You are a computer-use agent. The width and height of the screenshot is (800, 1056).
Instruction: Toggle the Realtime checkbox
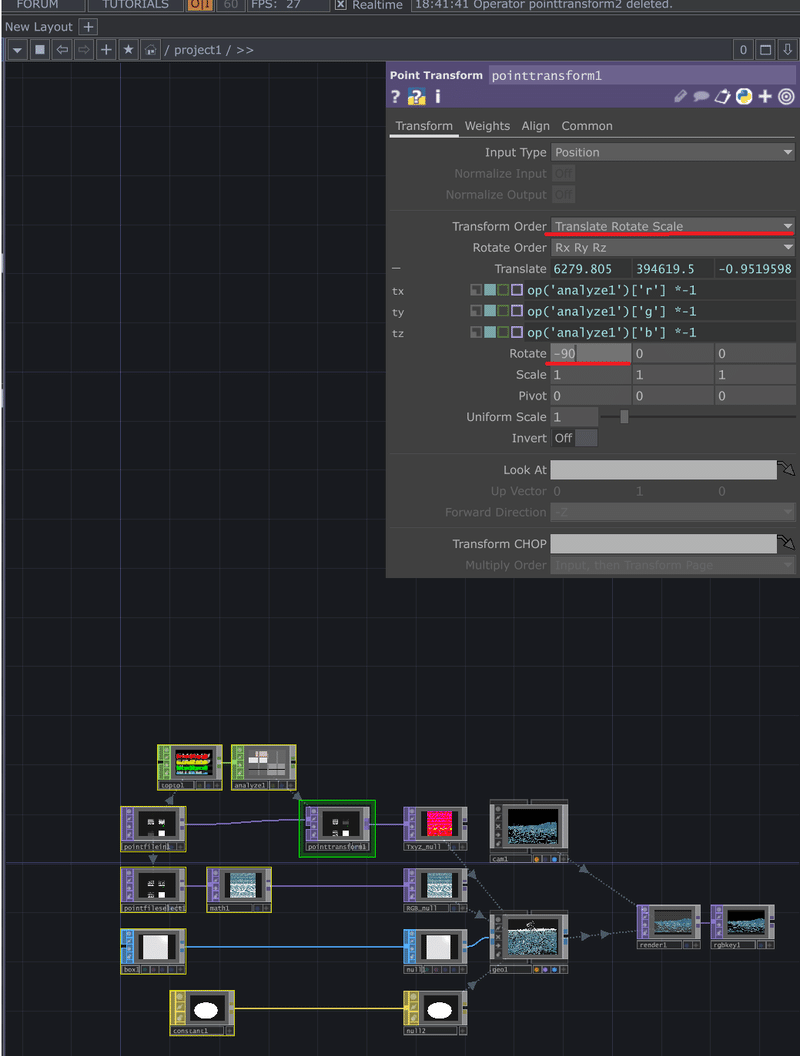click(x=341, y=5)
